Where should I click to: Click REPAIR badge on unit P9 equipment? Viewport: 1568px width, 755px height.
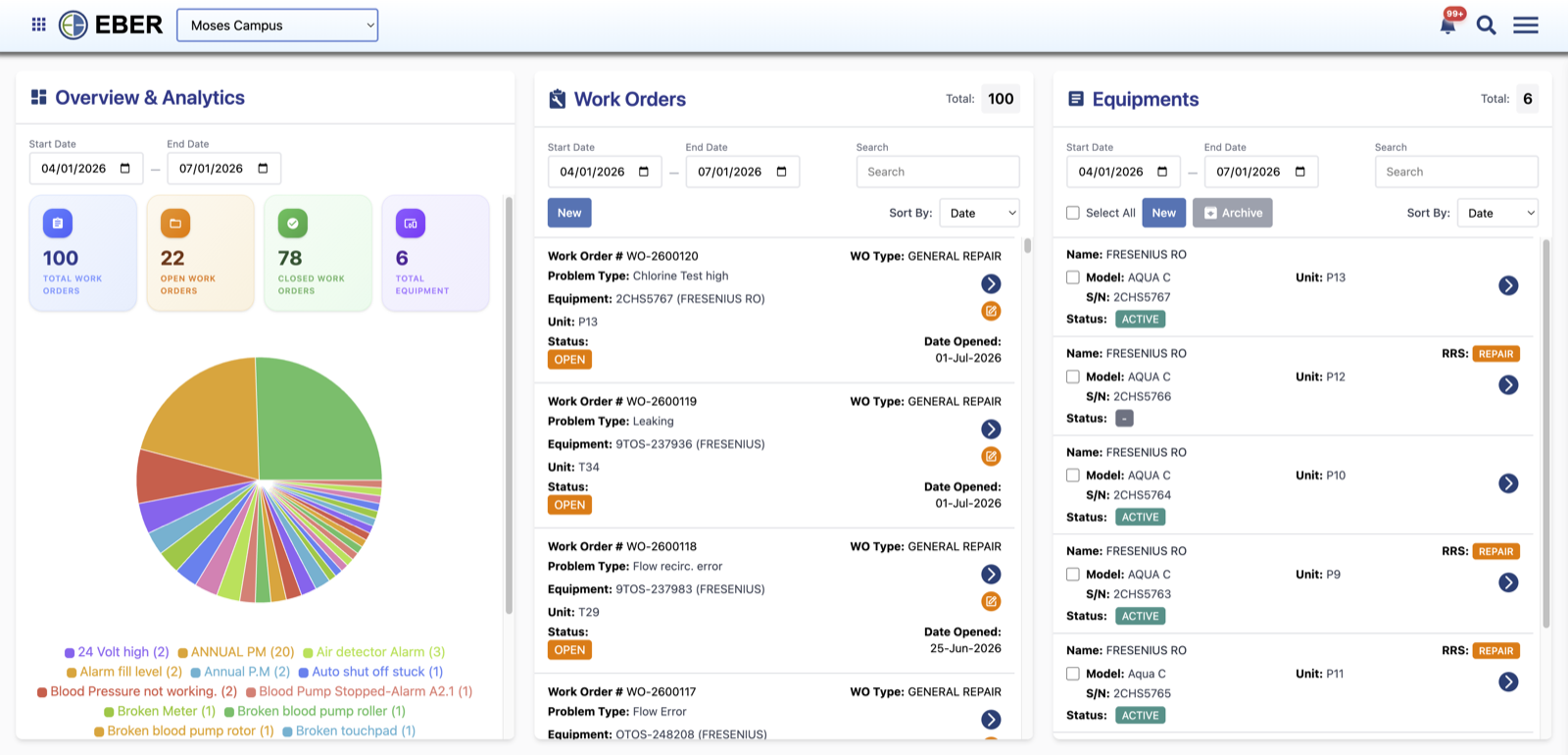1496,552
